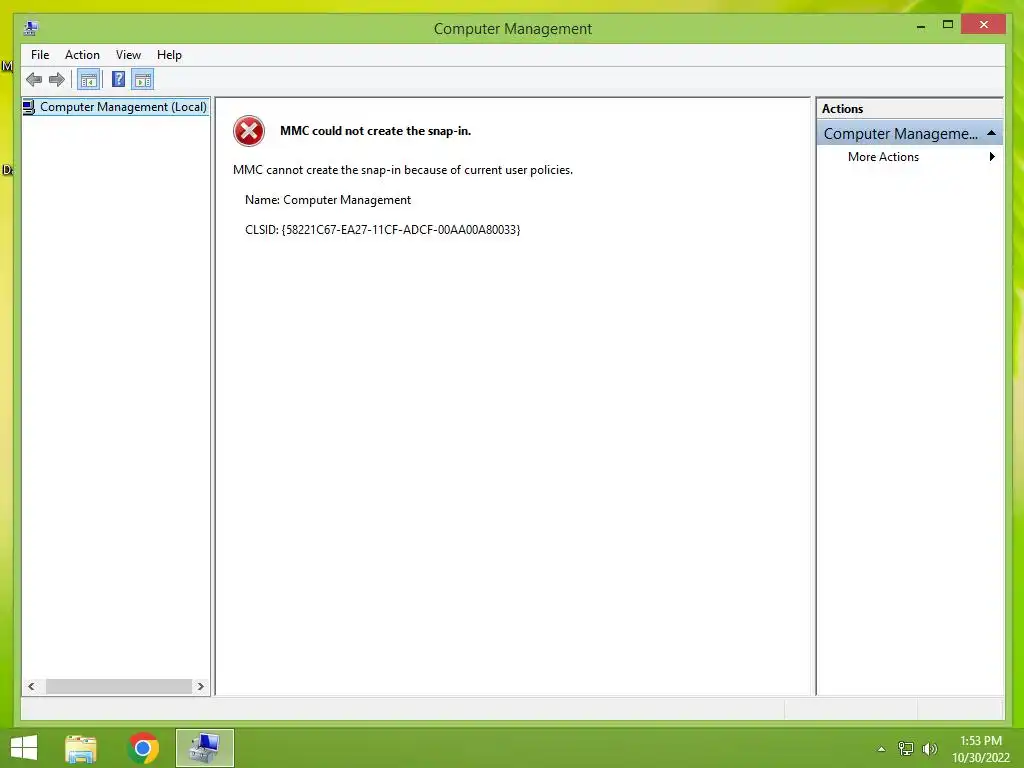Close the Computer Management window
Image resolution: width=1024 pixels, height=768 pixels.
[x=984, y=24]
